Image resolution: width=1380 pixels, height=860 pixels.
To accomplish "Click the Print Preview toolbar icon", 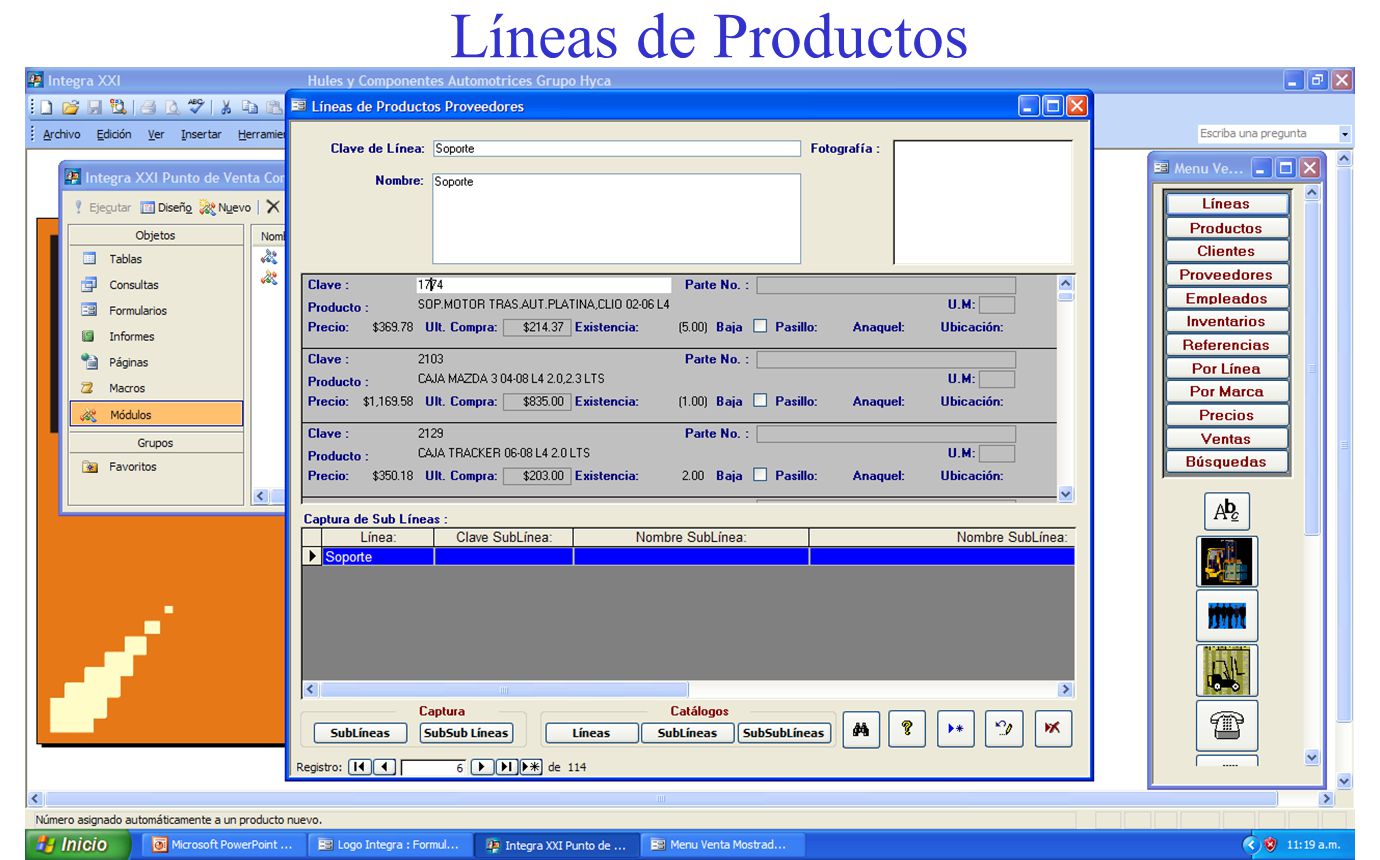I will [x=170, y=106].
